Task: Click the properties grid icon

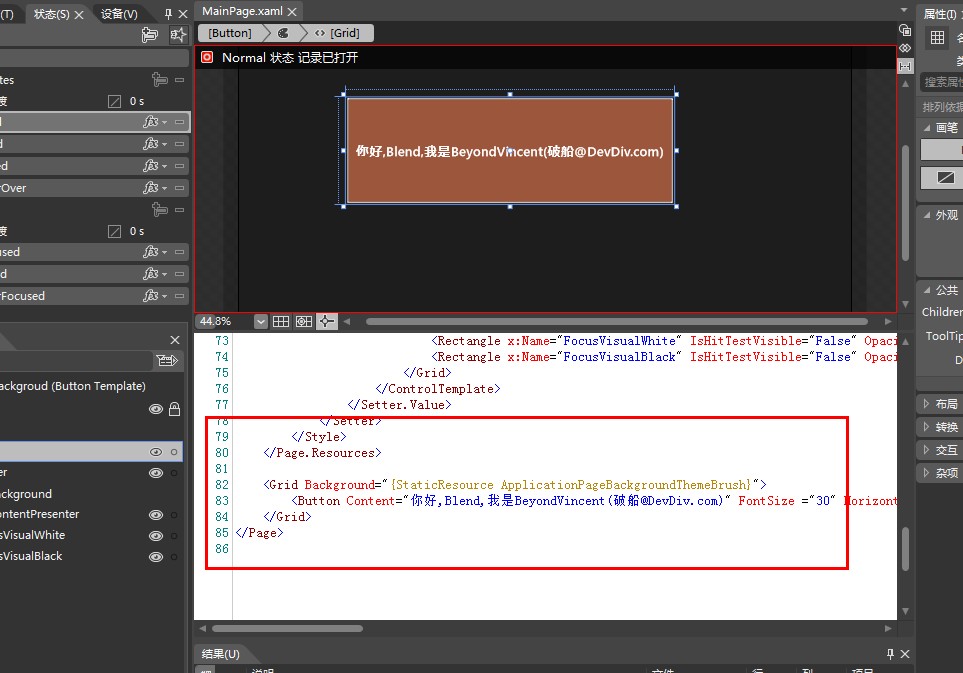Action: 937,37
